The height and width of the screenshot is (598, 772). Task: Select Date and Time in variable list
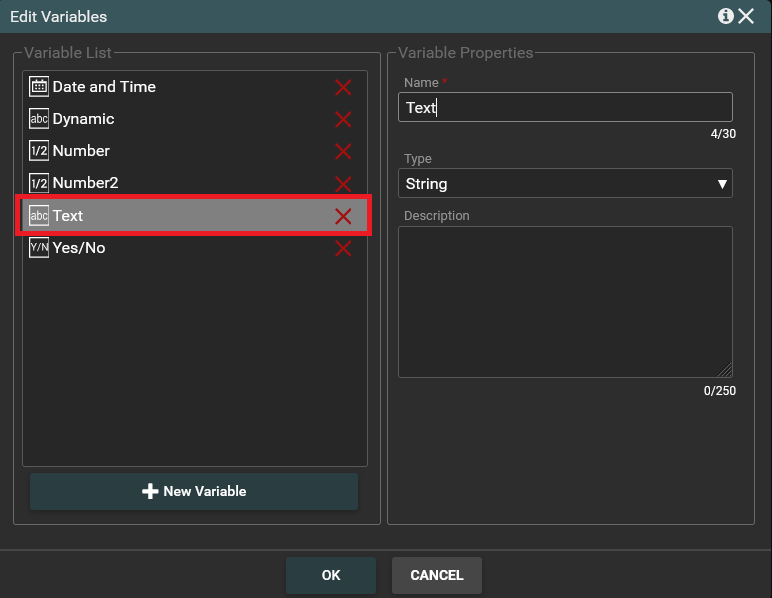click(104, 87)
